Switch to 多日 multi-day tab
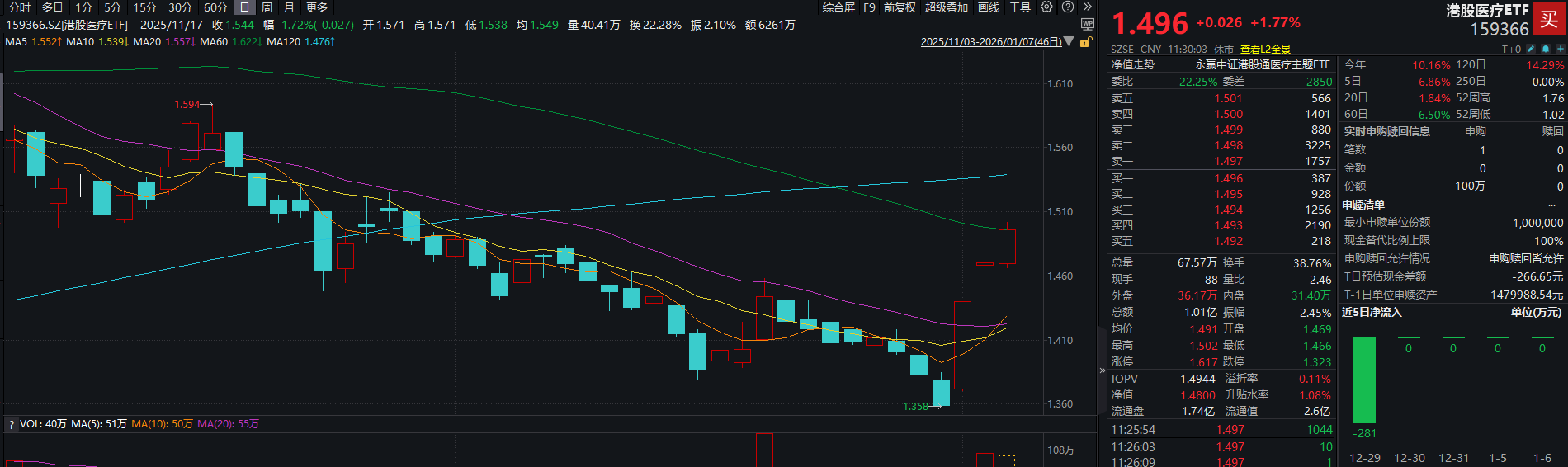Image resolution: width=1568 pixels, height=467 pixels. 53,7
